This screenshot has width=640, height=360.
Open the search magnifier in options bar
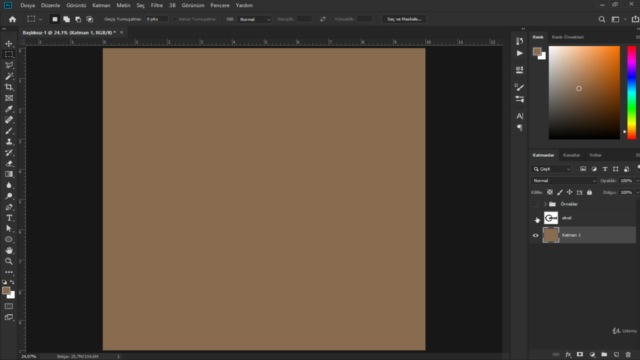point(602,19)
